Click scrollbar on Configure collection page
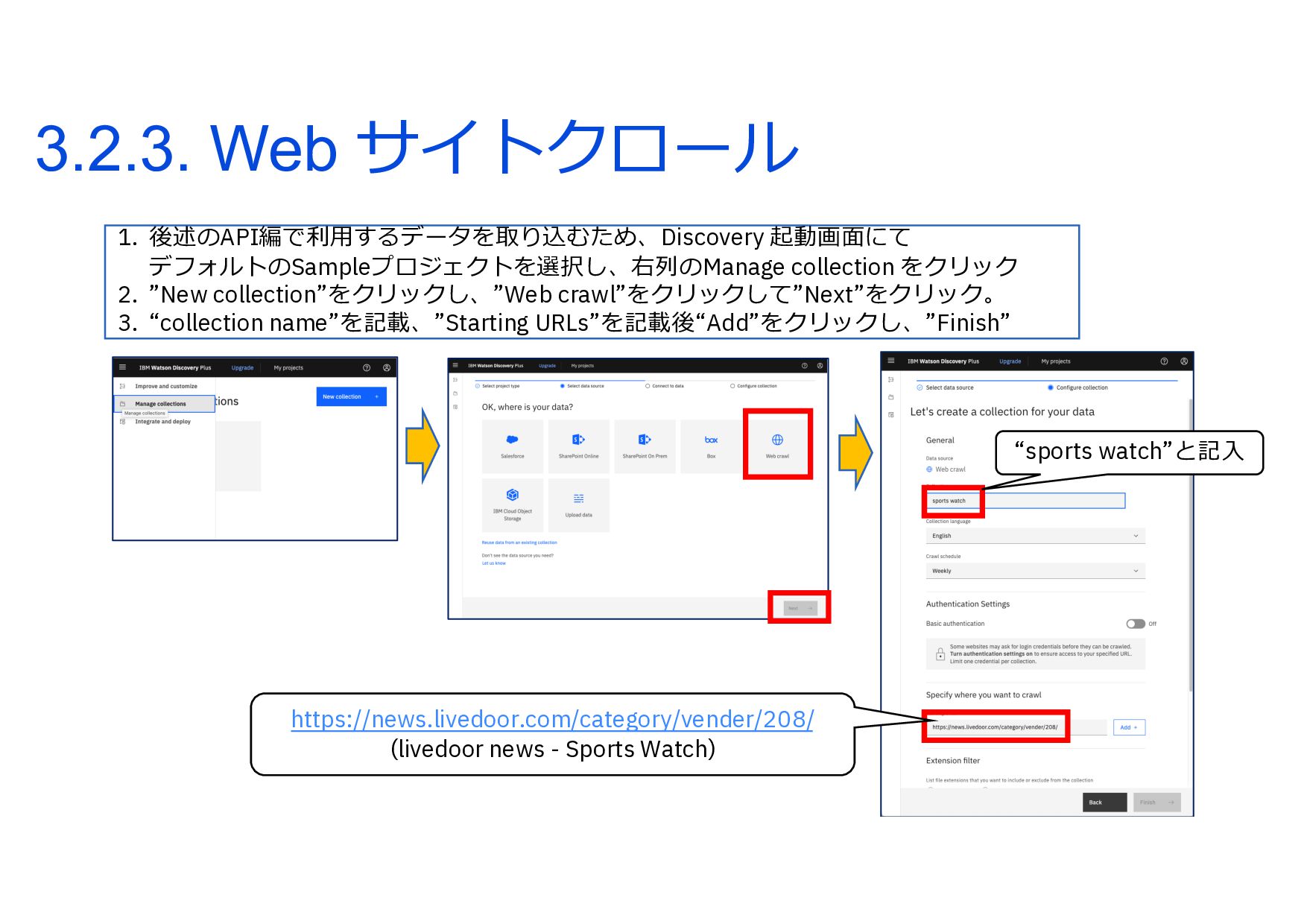 [x=1190, y=544]
